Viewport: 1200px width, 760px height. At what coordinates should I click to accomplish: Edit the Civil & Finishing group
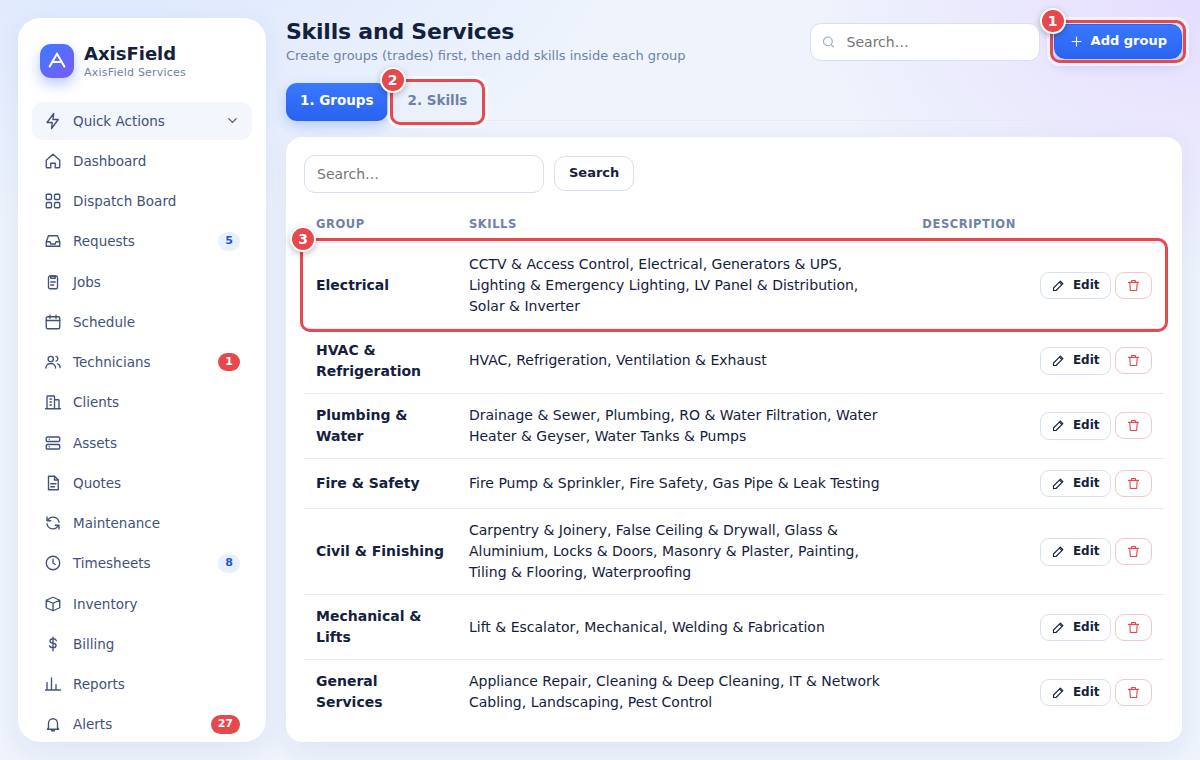pos(1075,551)
